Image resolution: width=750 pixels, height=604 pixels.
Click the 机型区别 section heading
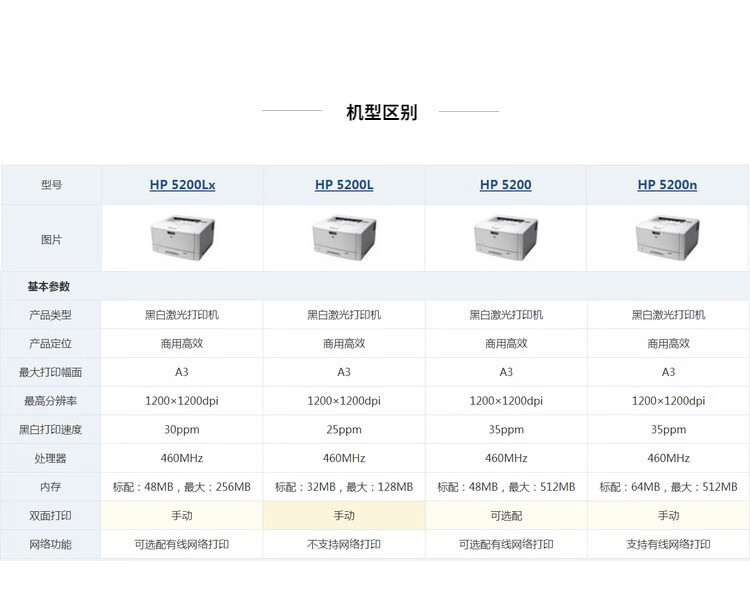click(381, 112)
